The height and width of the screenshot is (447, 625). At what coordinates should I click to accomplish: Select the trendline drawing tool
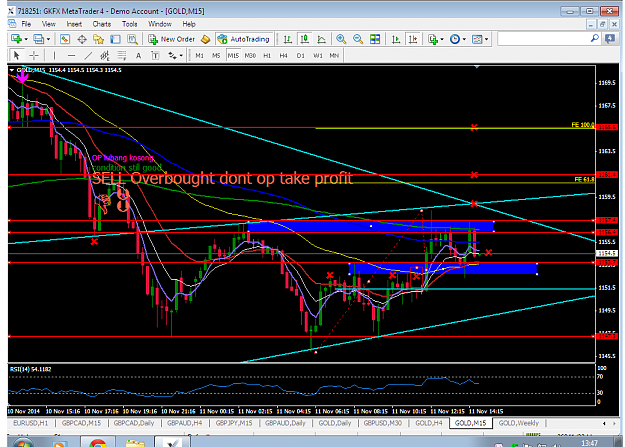tap(88, 55)
